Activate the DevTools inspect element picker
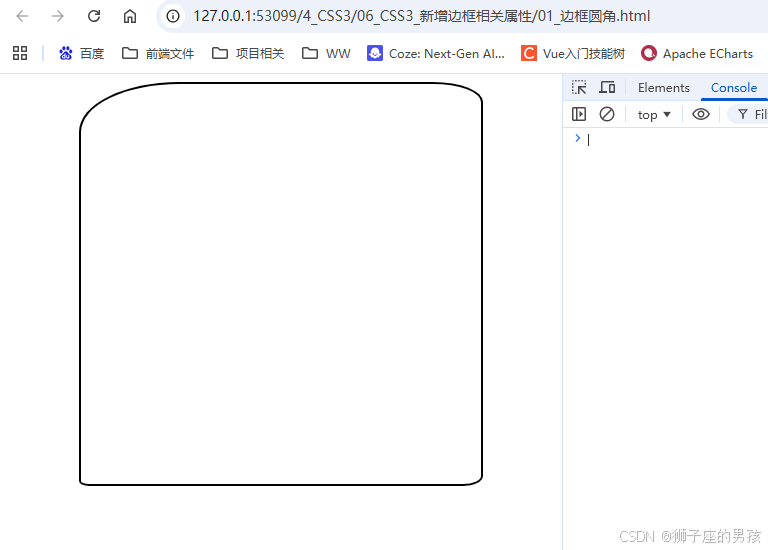Viewport: 768px width, 550px height. click(579, 88)
